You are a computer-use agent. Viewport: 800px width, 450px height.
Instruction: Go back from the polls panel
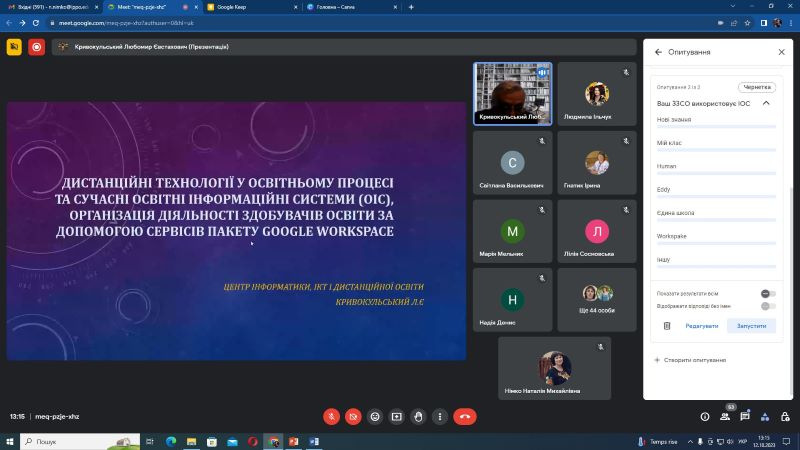pyautogui.click(x=658, y=52)
